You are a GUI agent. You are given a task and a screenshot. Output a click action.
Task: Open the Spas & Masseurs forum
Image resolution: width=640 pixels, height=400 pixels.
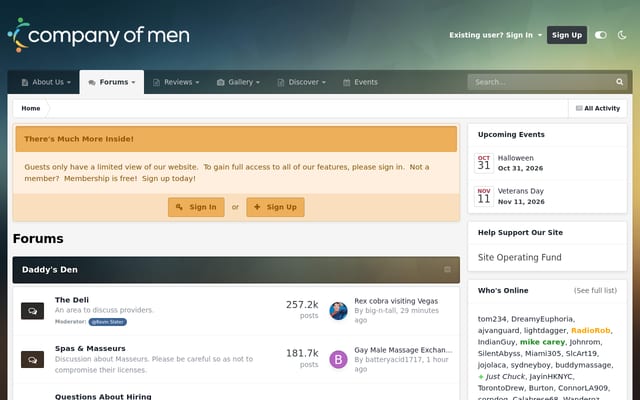pyautogui.click(x=90, y=348)
